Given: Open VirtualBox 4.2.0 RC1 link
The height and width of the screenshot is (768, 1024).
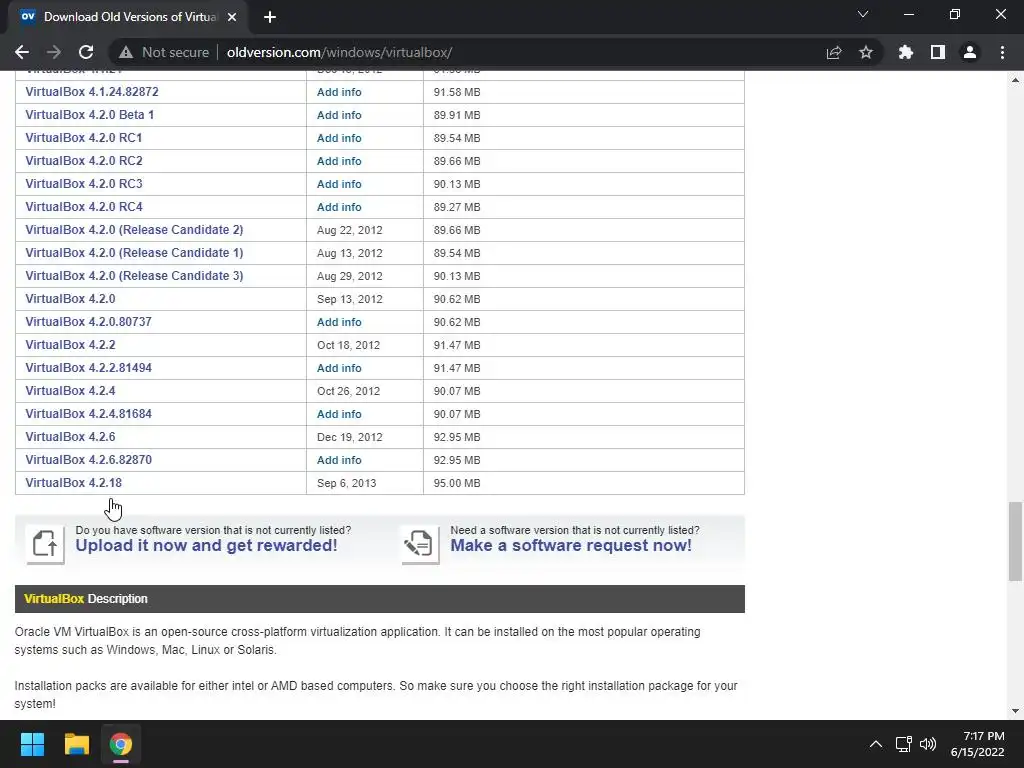Looking at the screenshot, I should coord(84,138).
